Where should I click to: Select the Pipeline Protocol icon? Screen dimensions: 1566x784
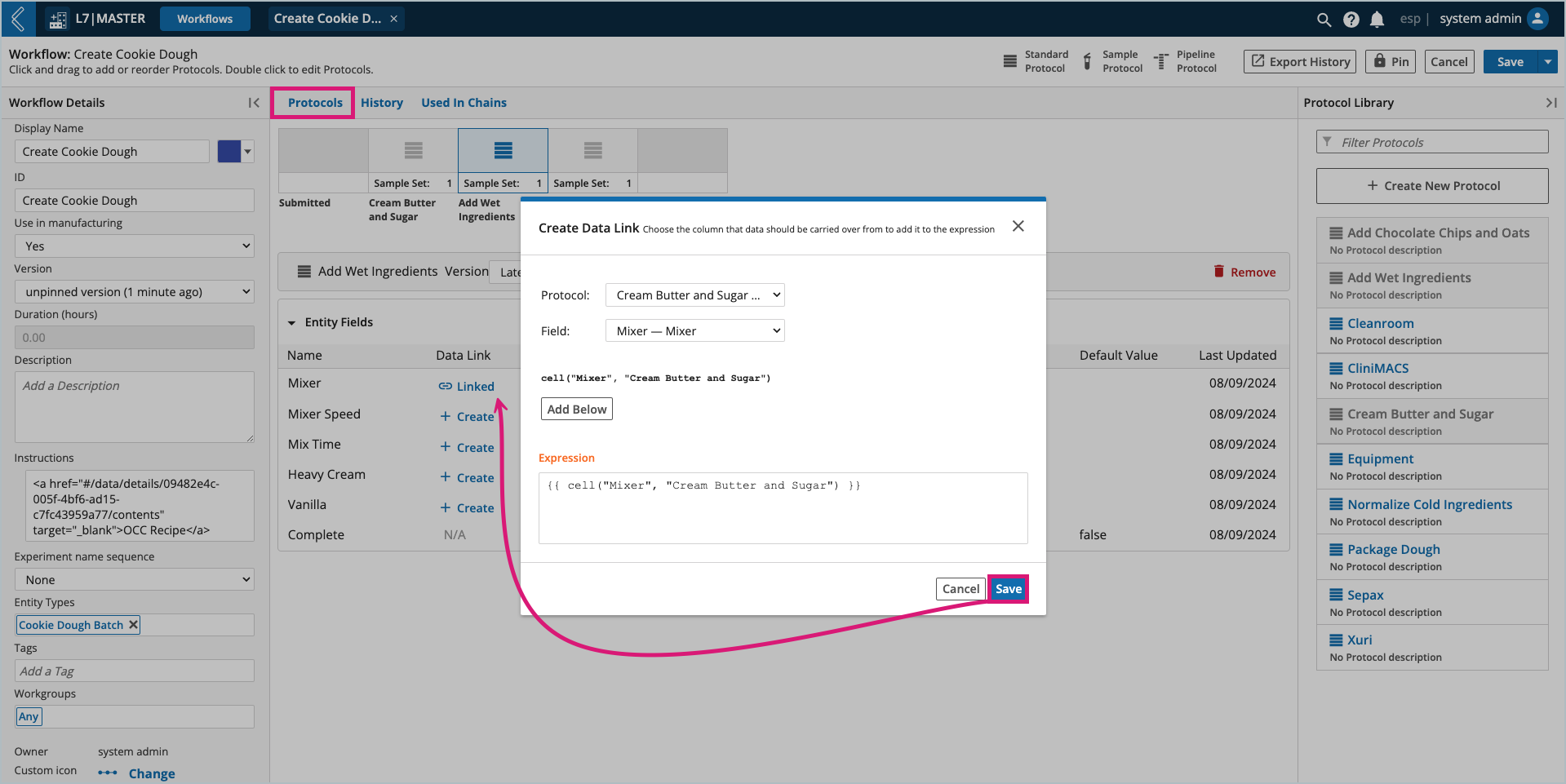pyautogui.click(x=1160, y=61)
